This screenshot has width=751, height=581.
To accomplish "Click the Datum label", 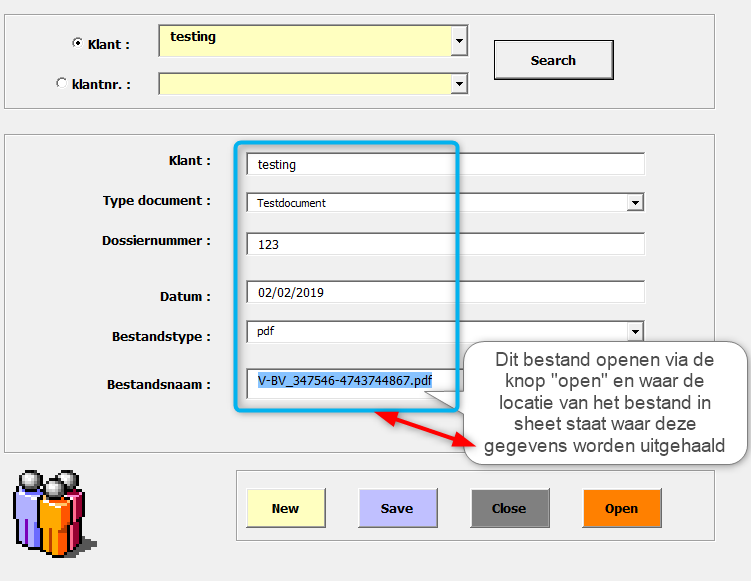I will pos(185,296).
